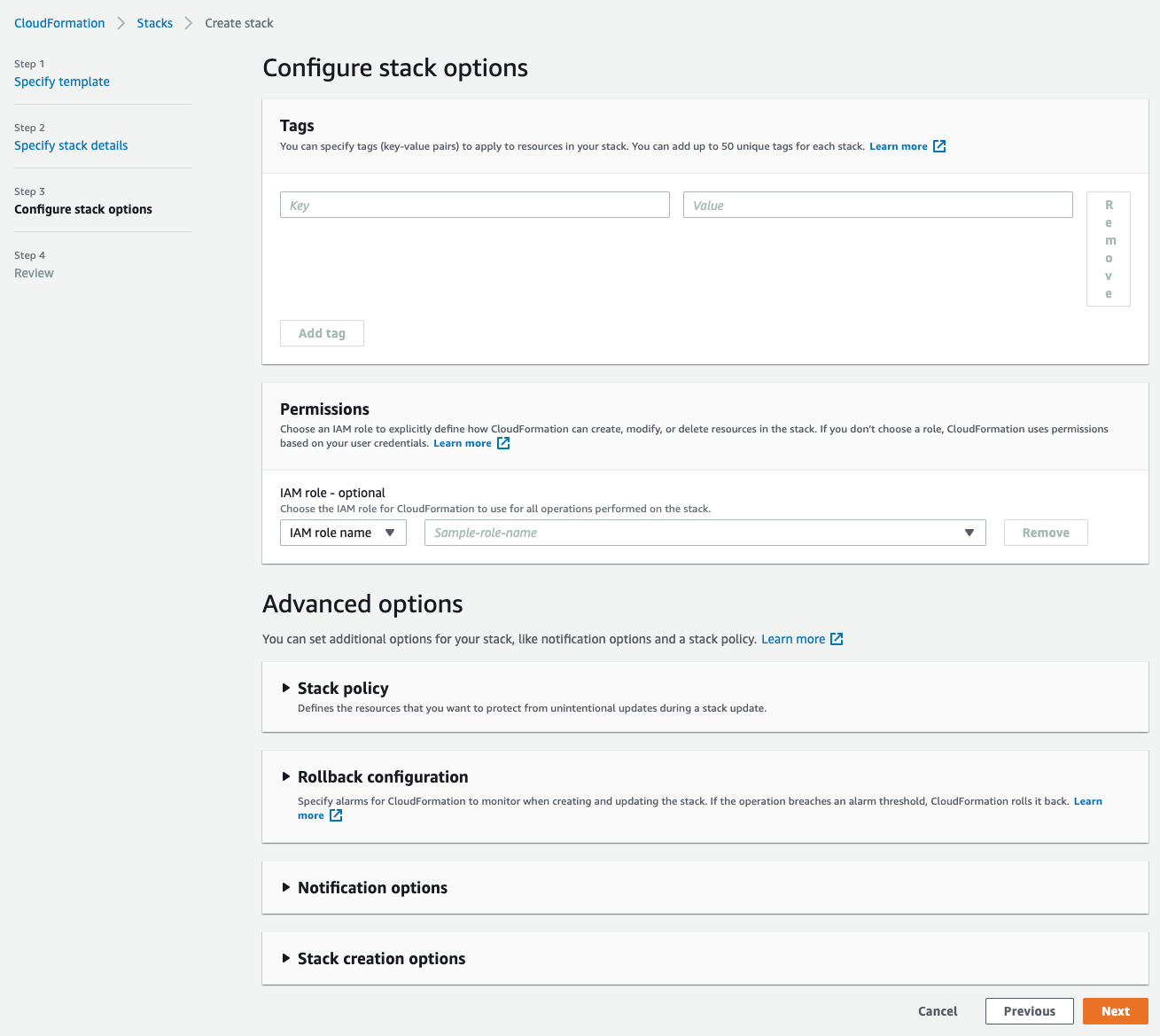Open Learn more link in Permissions section
This screenshot has width=1160, height=1036.
[463, 443]
